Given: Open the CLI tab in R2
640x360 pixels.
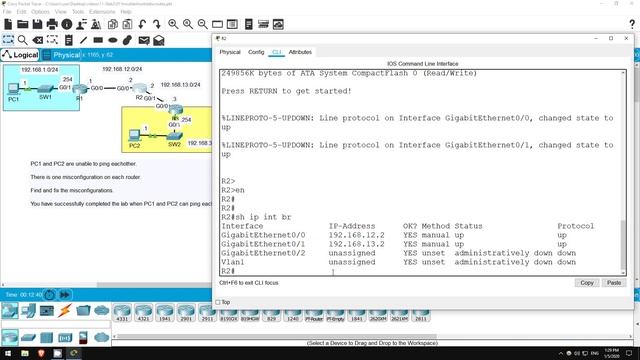Looking at the screenshot, I should tap(276, 52).
